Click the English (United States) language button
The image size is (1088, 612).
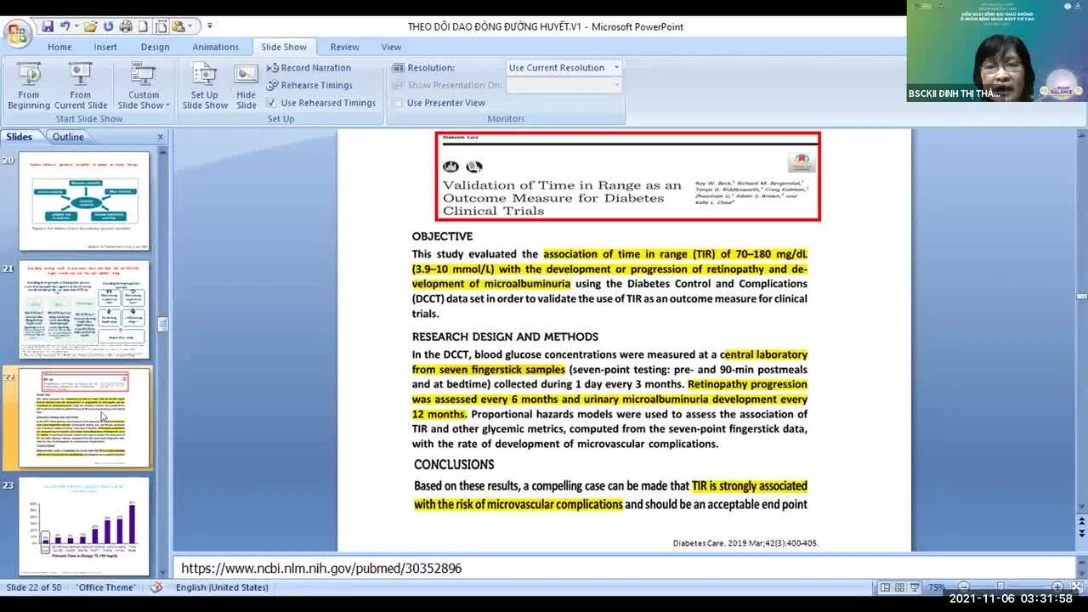[222, 588]
